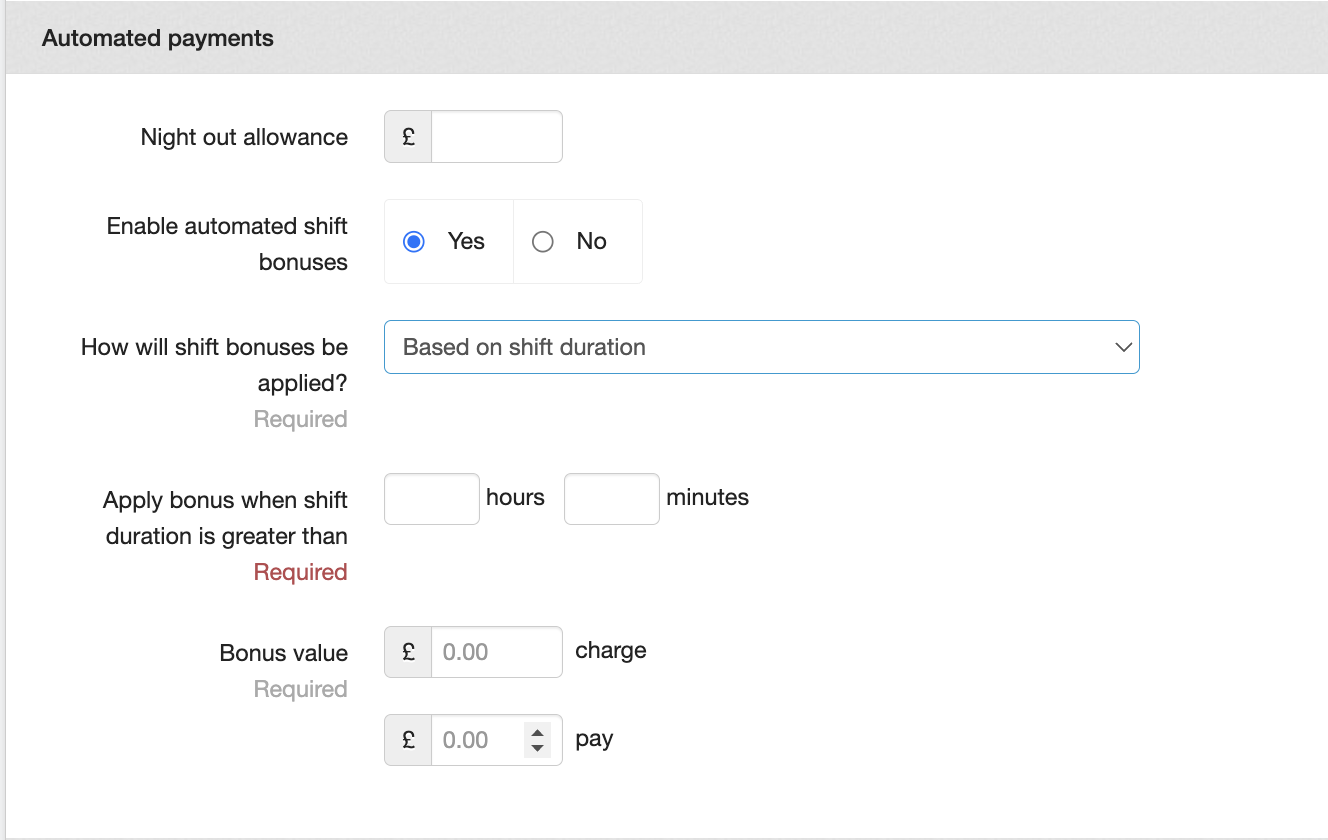Click the 'How will shift bonuses be applied?' label
This screenshot has width=1328, height=840.
click(215, 365)
